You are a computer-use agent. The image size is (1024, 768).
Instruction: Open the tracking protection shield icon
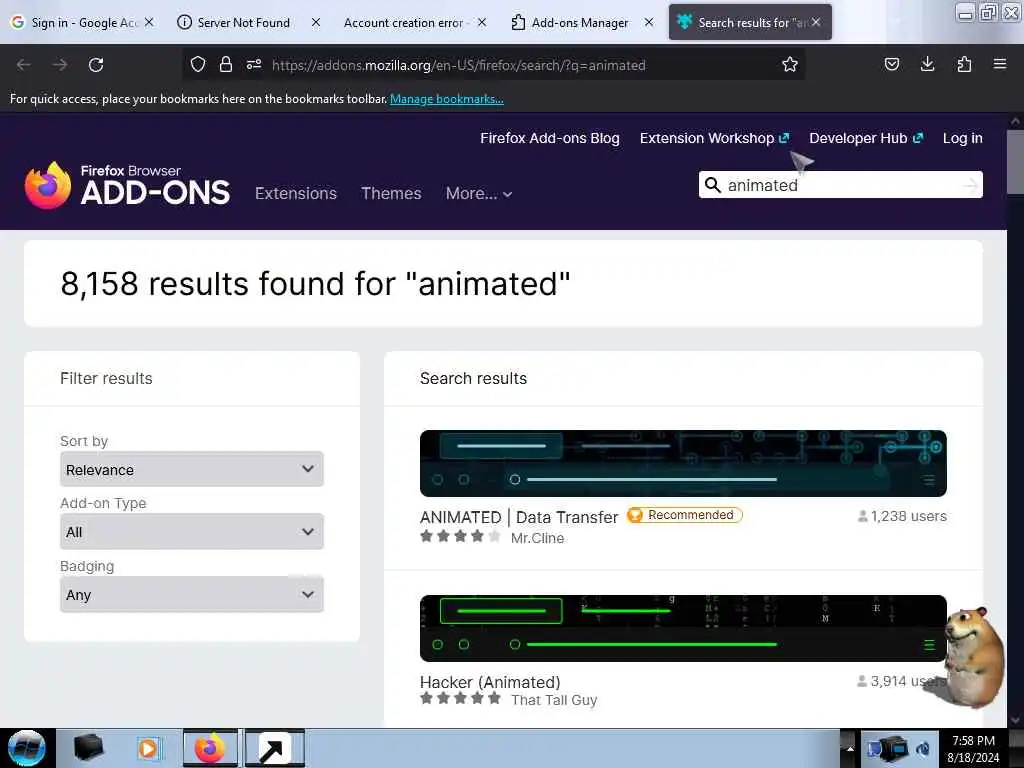(x=198, y=64)
